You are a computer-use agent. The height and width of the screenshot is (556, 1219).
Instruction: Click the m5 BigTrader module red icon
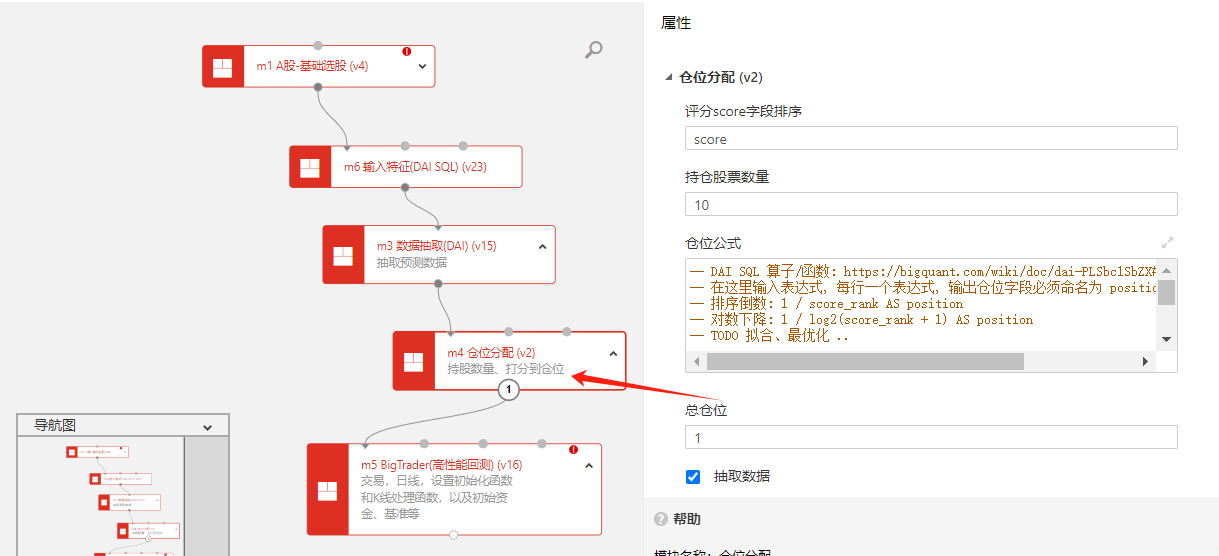coord(327,490)
